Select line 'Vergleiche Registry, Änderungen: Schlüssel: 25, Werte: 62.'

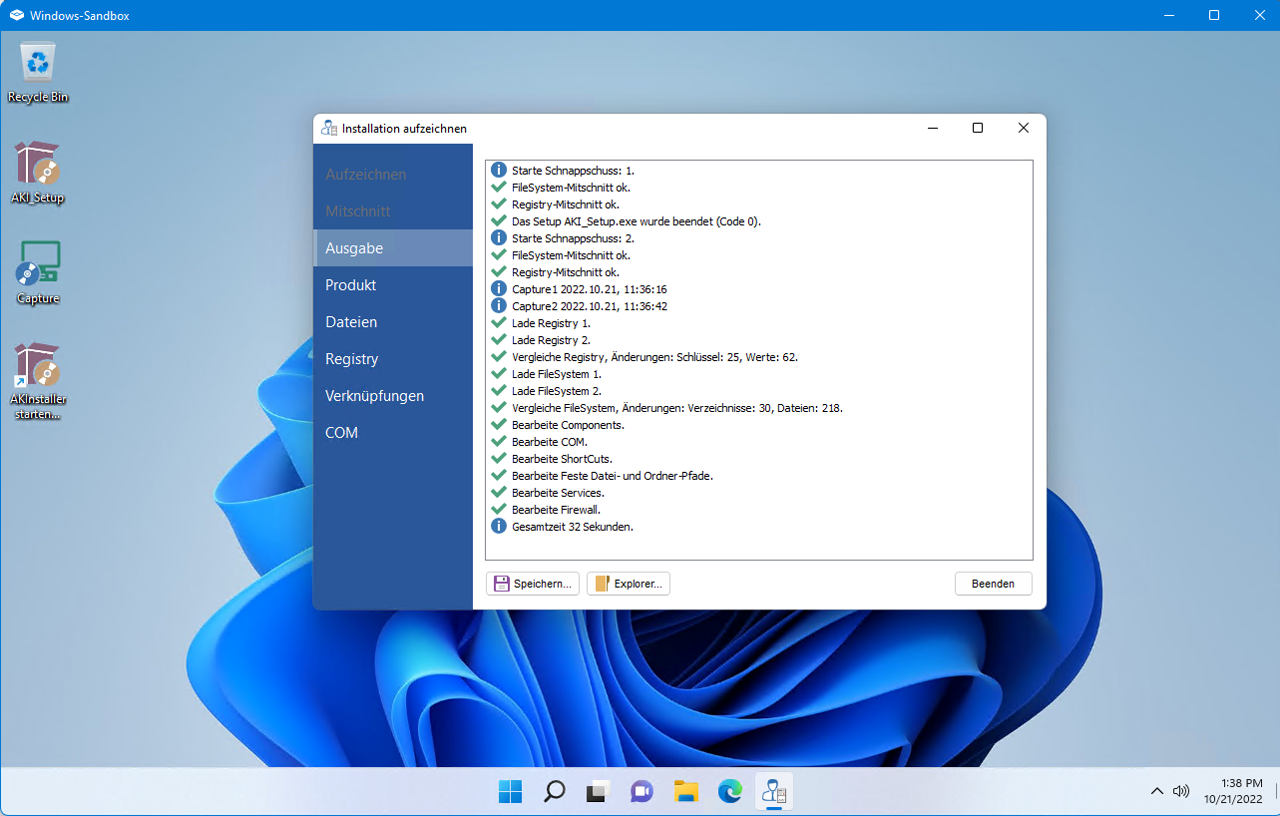pos(654,357)
